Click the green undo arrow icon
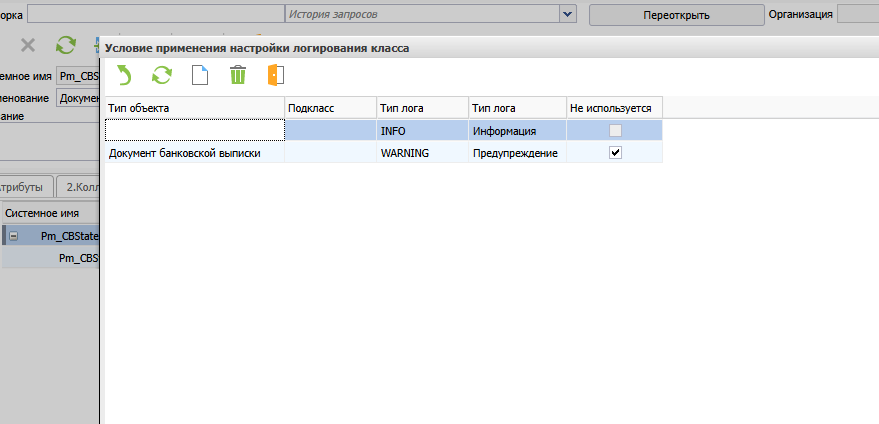The width and height of the screenshot is (879, 424). click(x=123, y=75)
